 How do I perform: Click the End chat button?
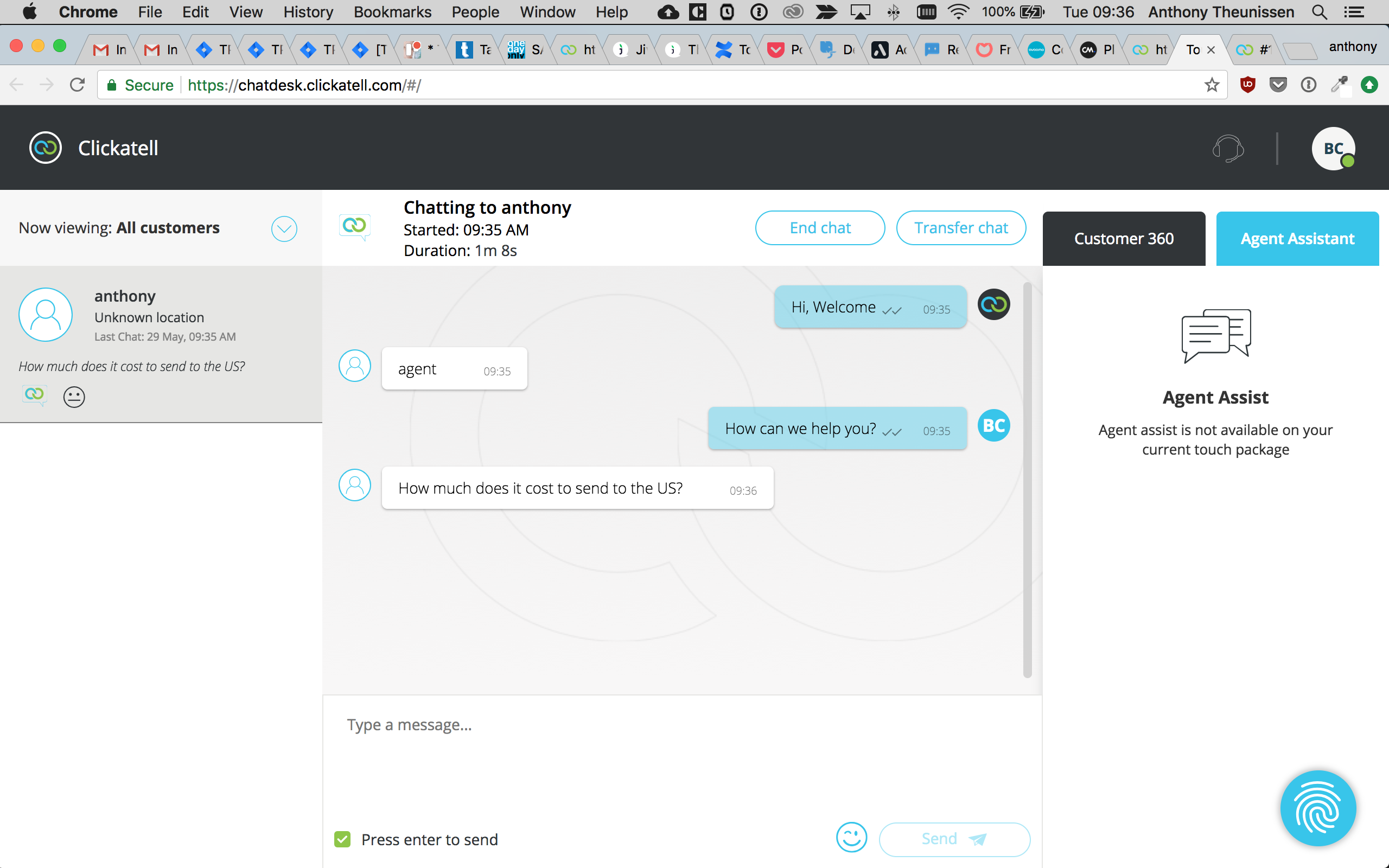click(x=820, y=228)
